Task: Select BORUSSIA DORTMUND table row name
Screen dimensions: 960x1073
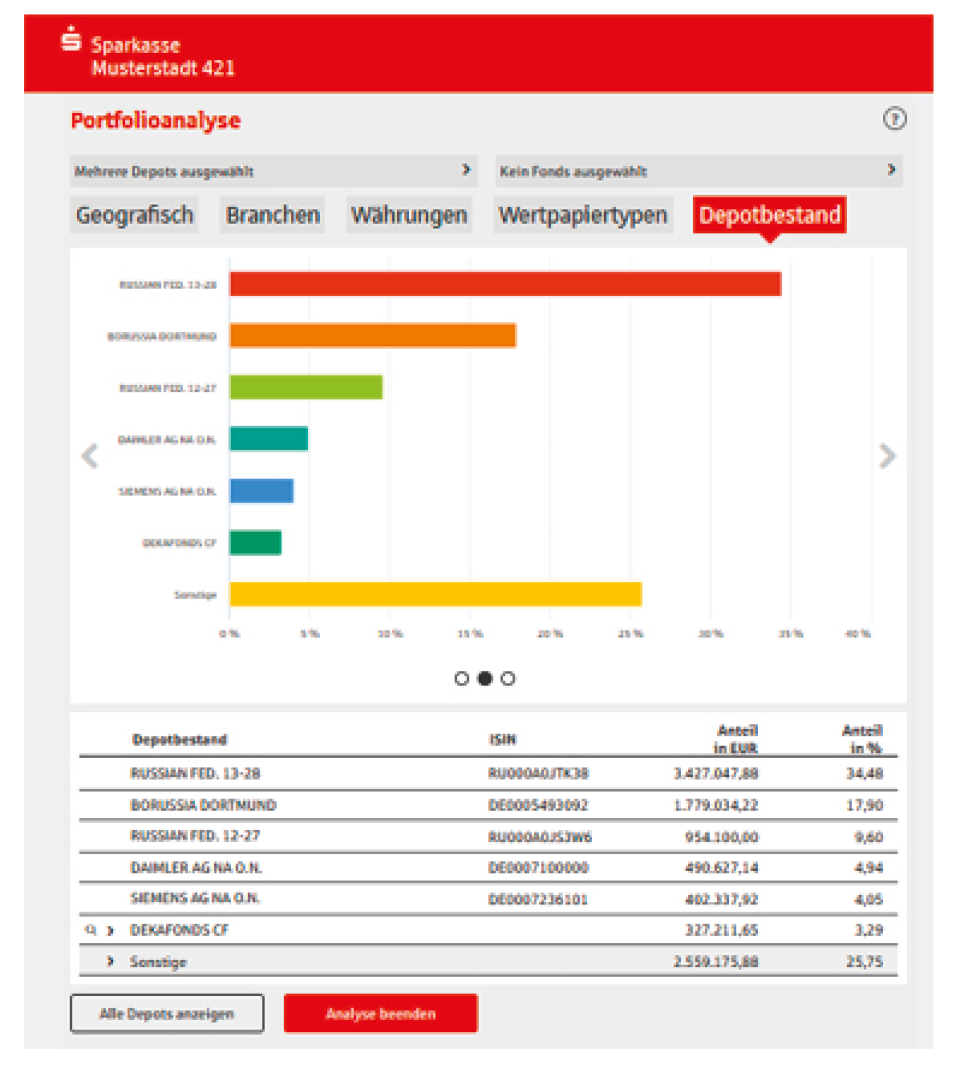Action: tap(203, 805)
